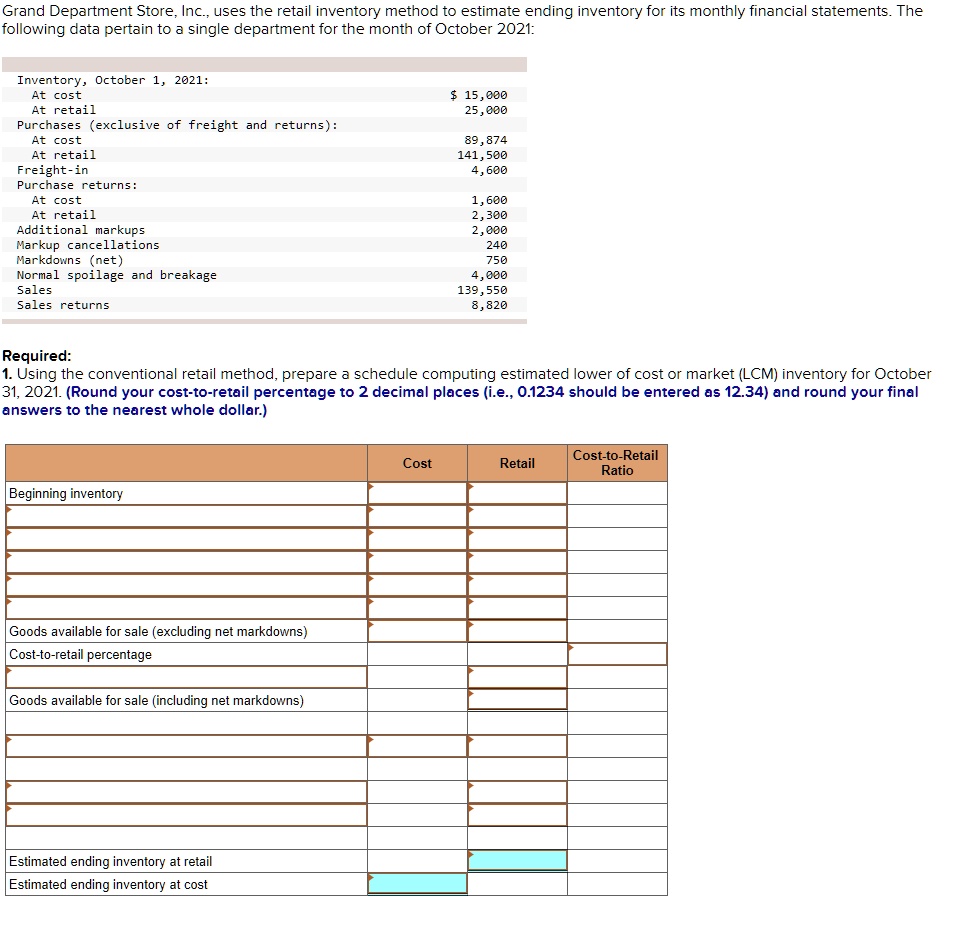The image size is (969, 932).
Task: Click the Estimated ending inventory at retail field
Action: click(517, 861)
